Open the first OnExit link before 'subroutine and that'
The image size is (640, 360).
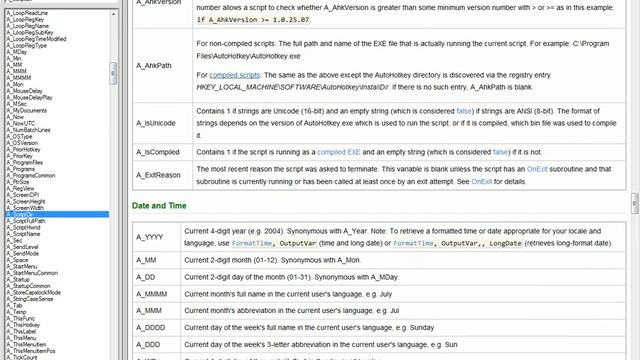pyautogui.click(x=537, y=169)
